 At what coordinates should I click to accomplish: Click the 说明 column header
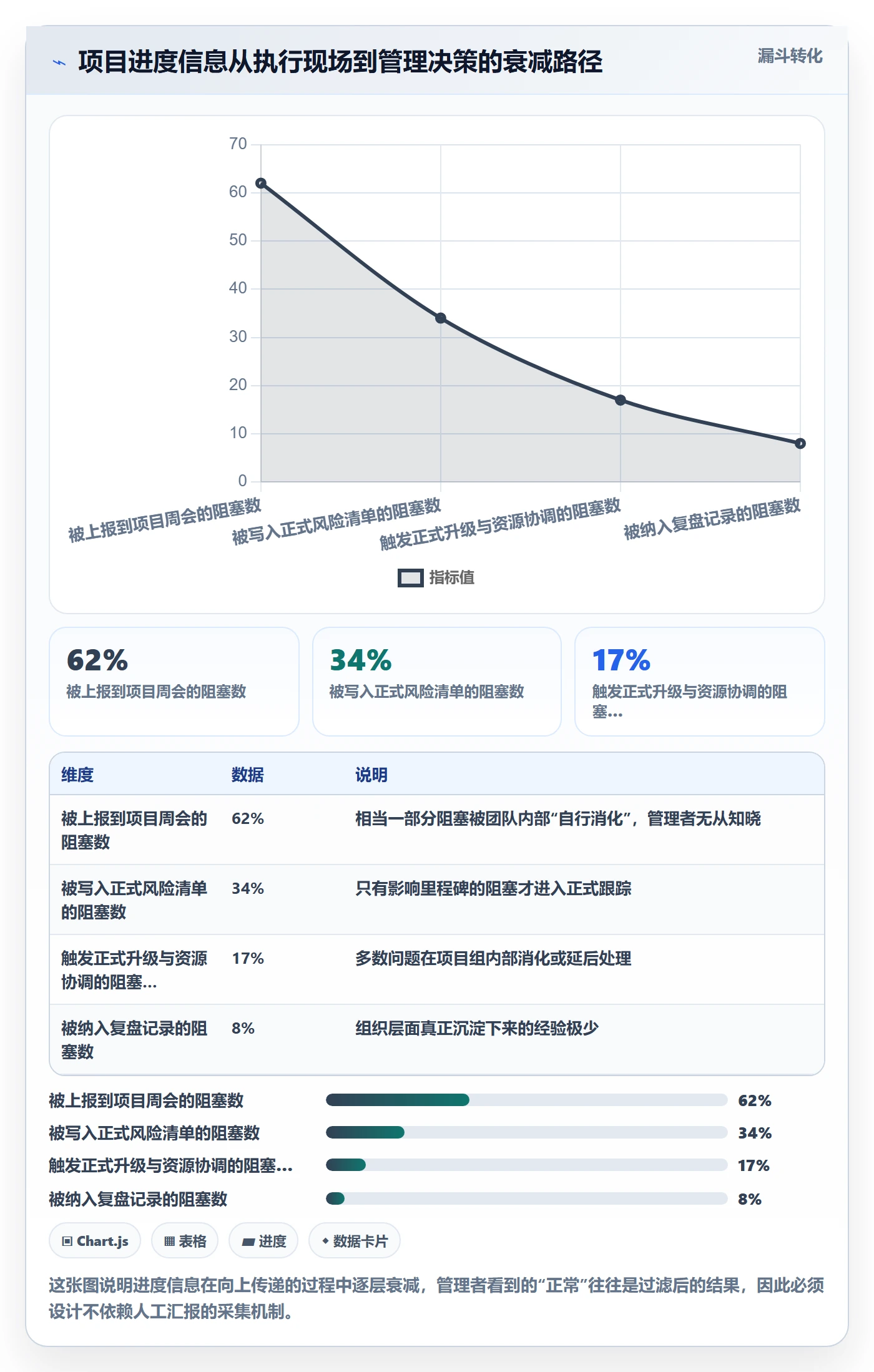pos(371,775)
